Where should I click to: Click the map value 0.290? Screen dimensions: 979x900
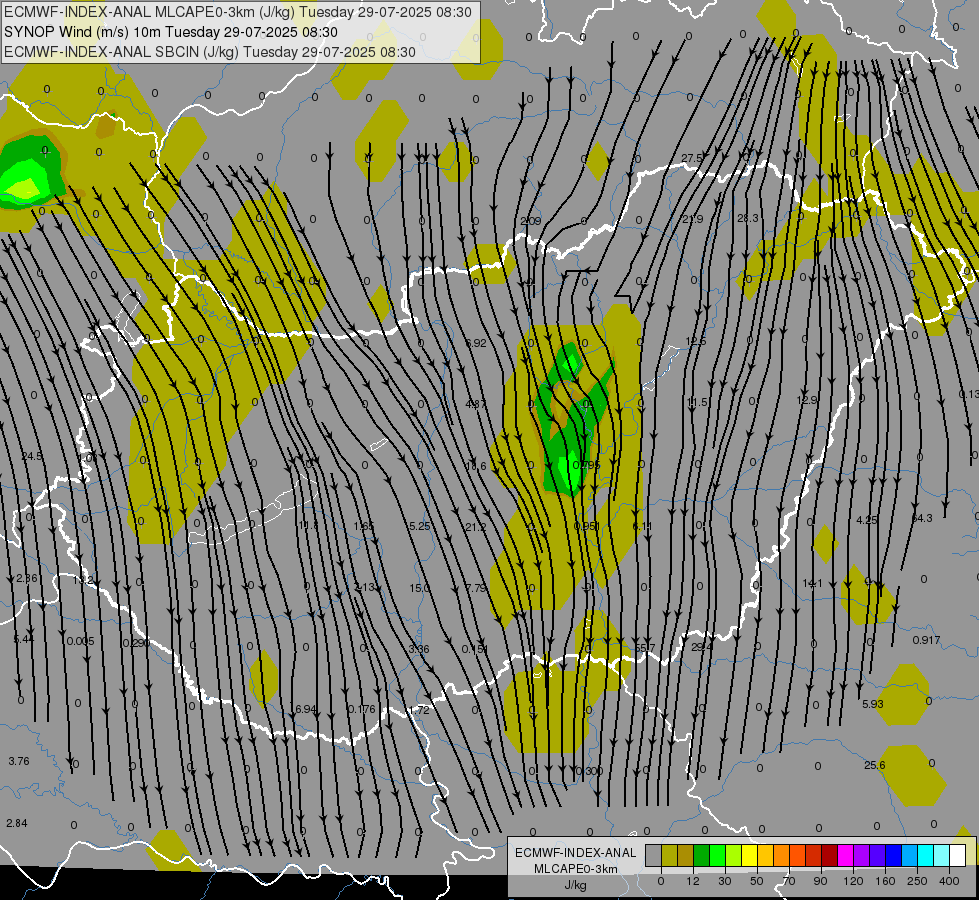(x=136, y=643)
